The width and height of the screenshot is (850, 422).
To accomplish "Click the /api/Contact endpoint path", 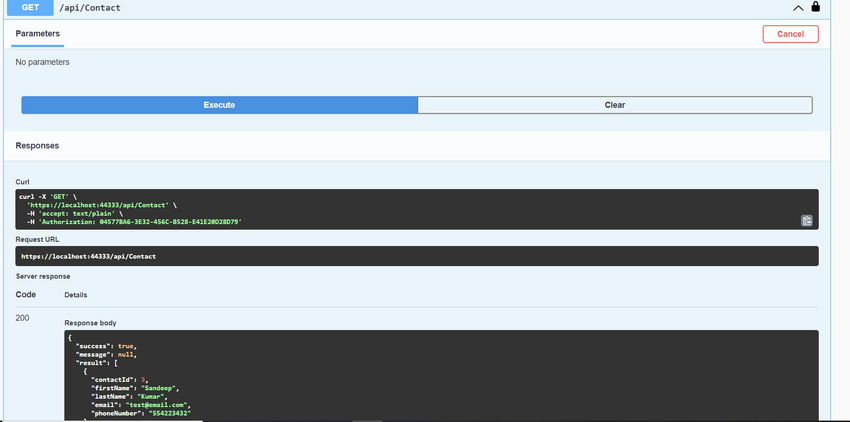I will click(x=90, y=8).
